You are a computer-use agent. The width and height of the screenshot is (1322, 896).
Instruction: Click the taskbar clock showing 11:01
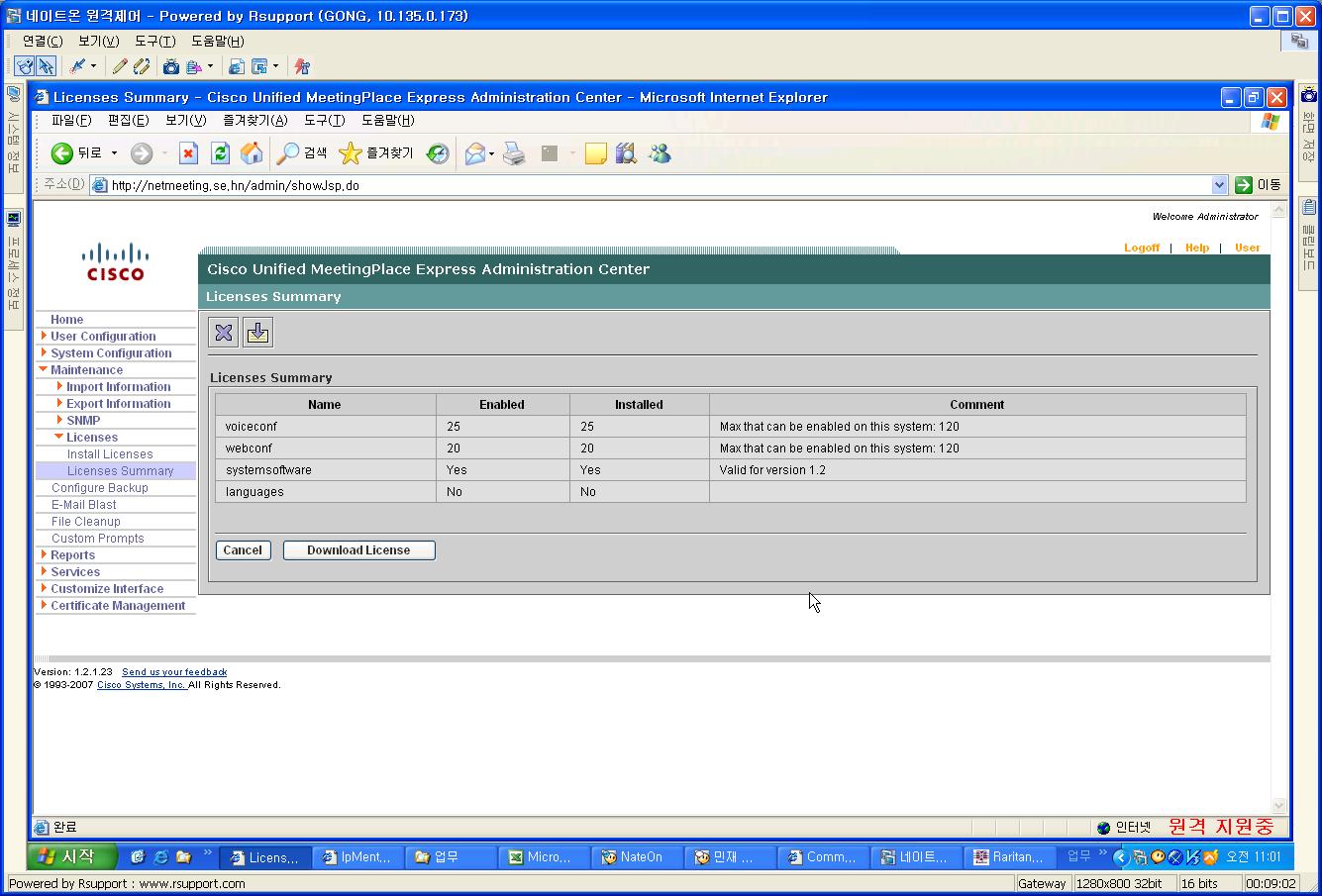point(1253,857)
